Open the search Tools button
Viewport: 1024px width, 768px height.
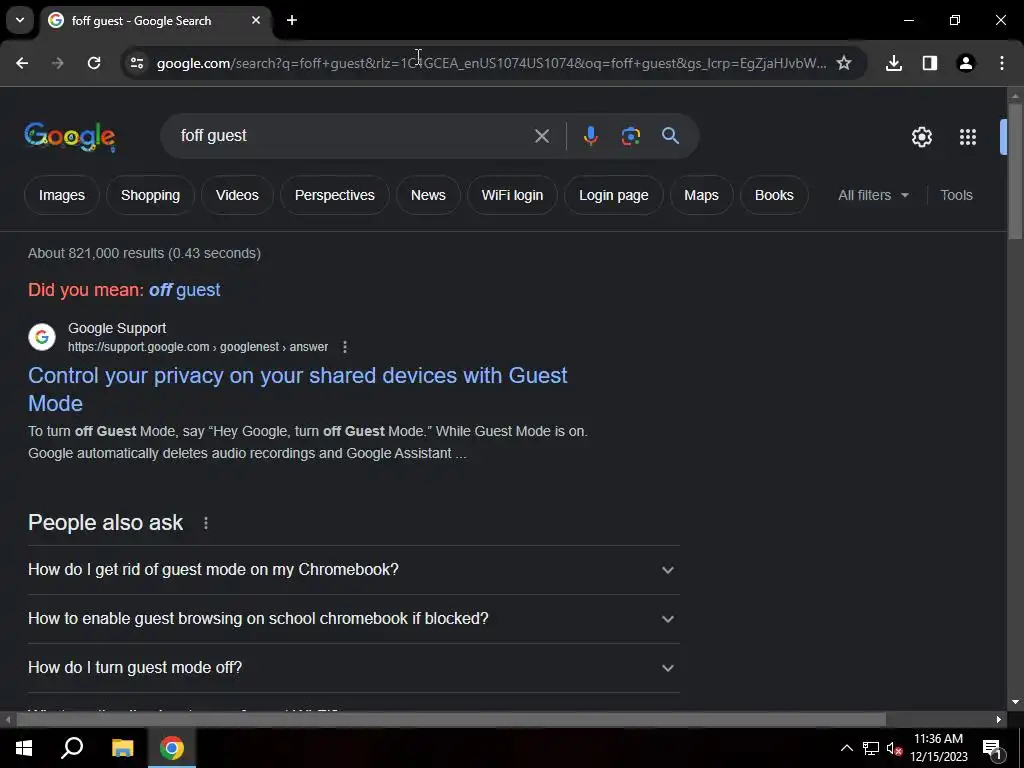[956, 195]
